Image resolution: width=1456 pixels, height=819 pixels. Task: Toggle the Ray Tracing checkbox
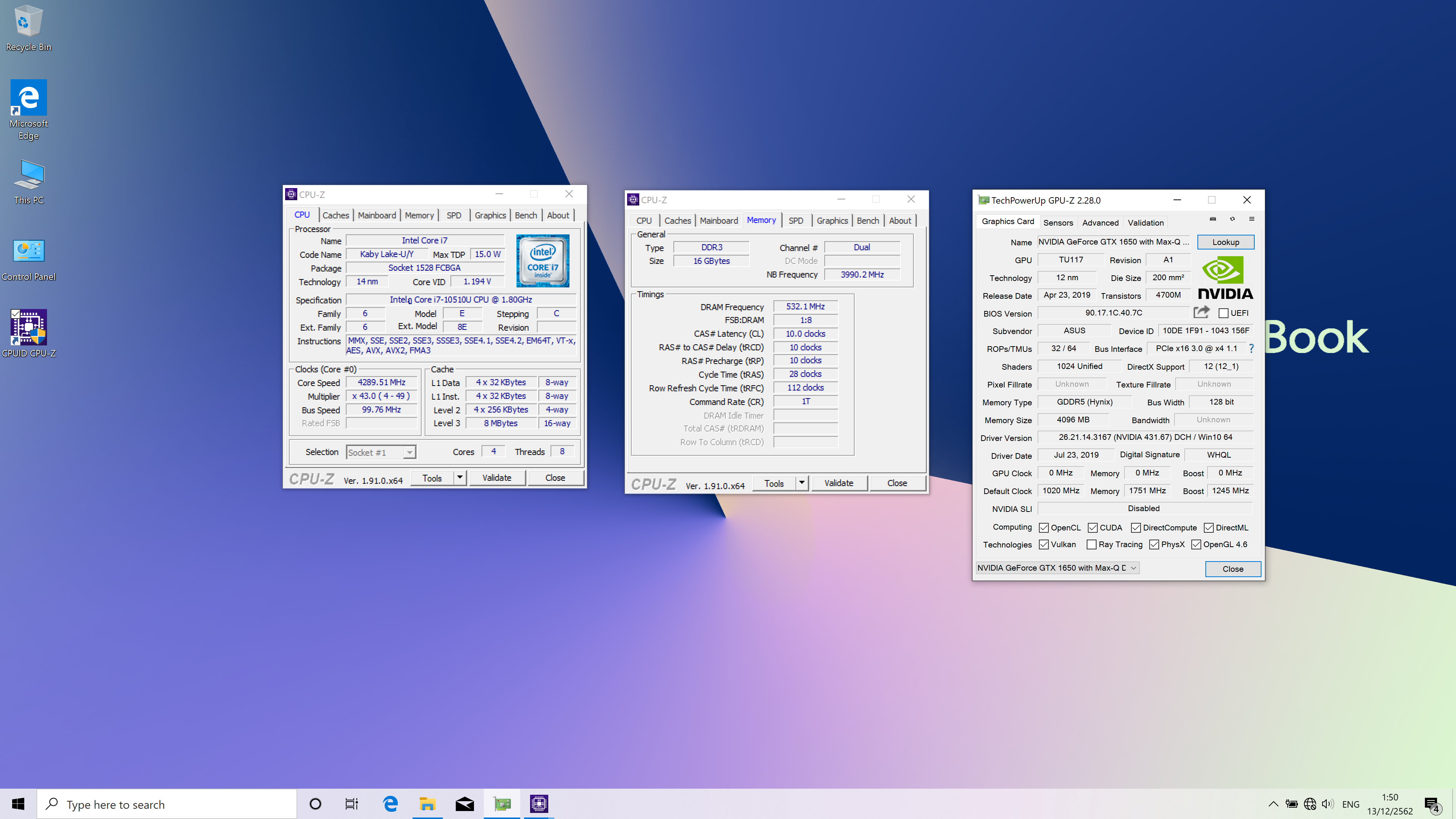[x=1092, y=544]
